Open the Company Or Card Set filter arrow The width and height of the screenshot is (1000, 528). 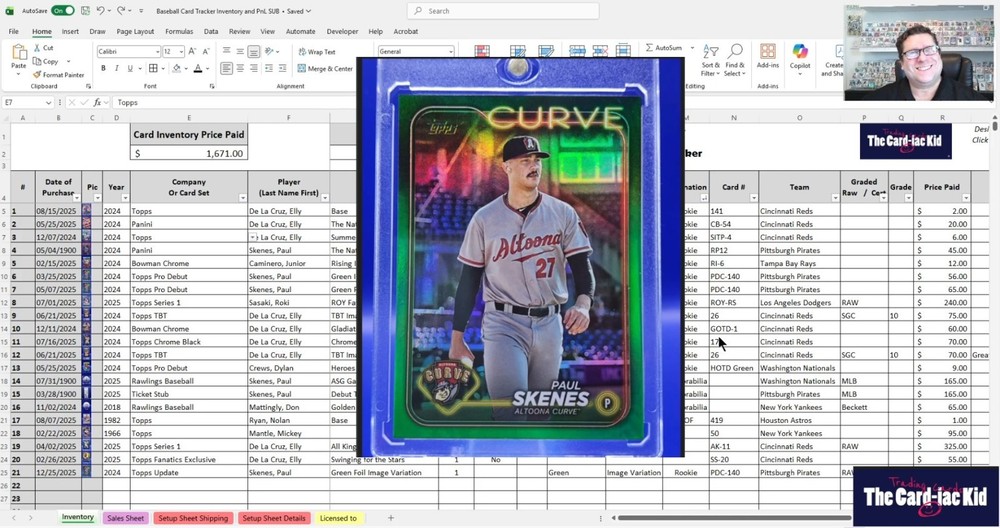[x=242, y=198]
